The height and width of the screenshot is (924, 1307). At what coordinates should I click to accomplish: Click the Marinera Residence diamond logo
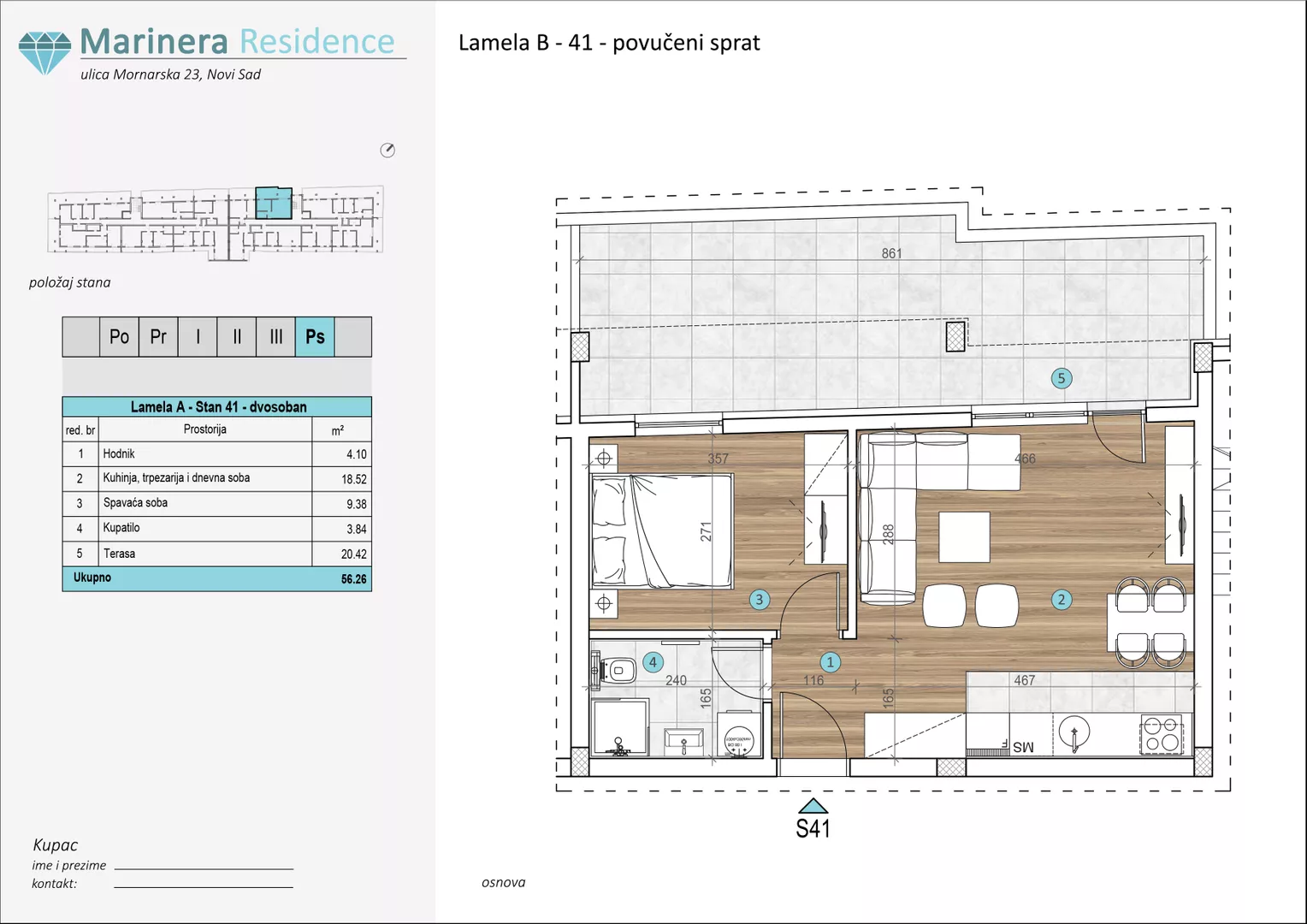coord(45,53)
